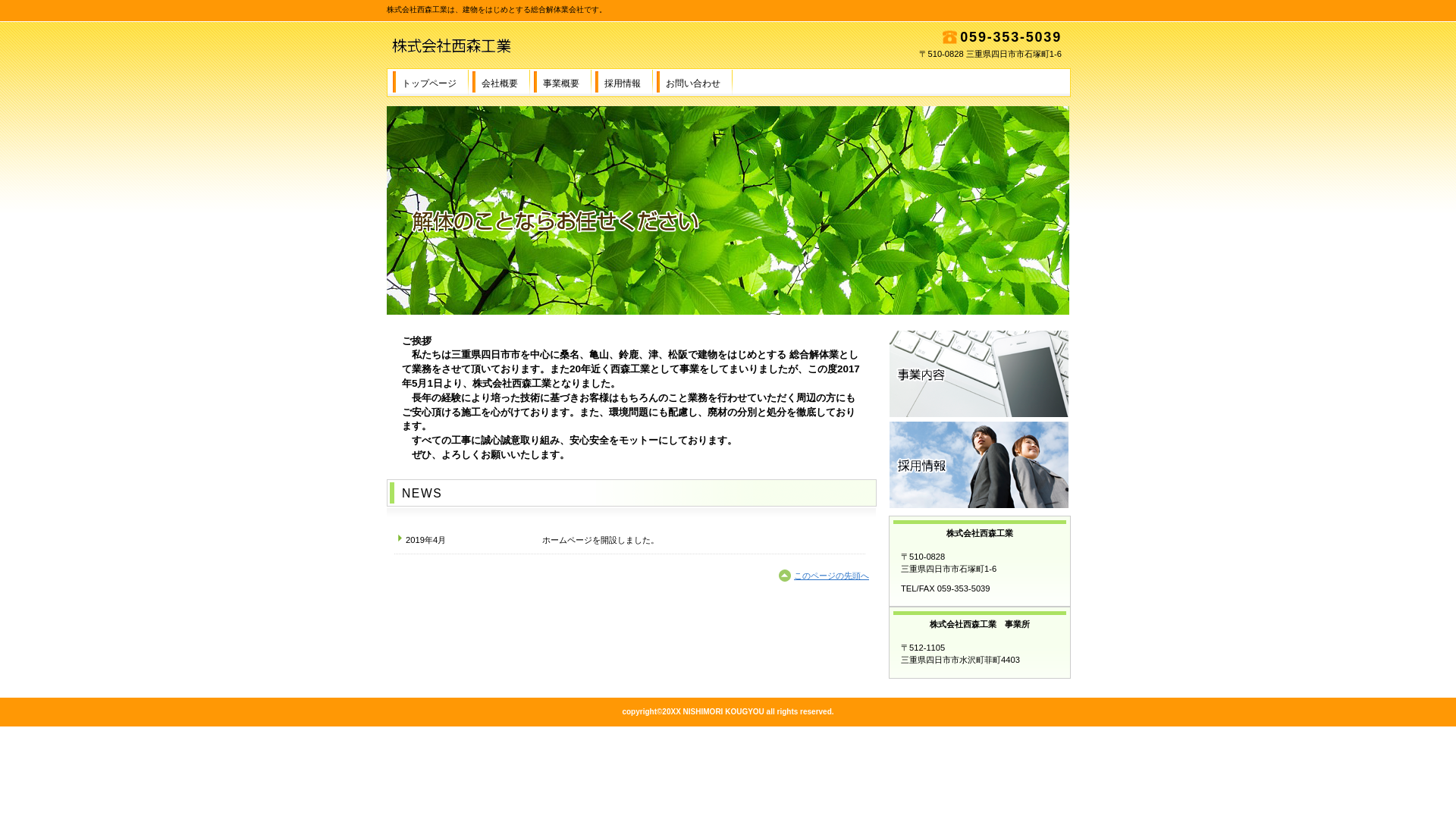Click the green arrow bullet beside 2019年4月

click(x=400, y=538)
